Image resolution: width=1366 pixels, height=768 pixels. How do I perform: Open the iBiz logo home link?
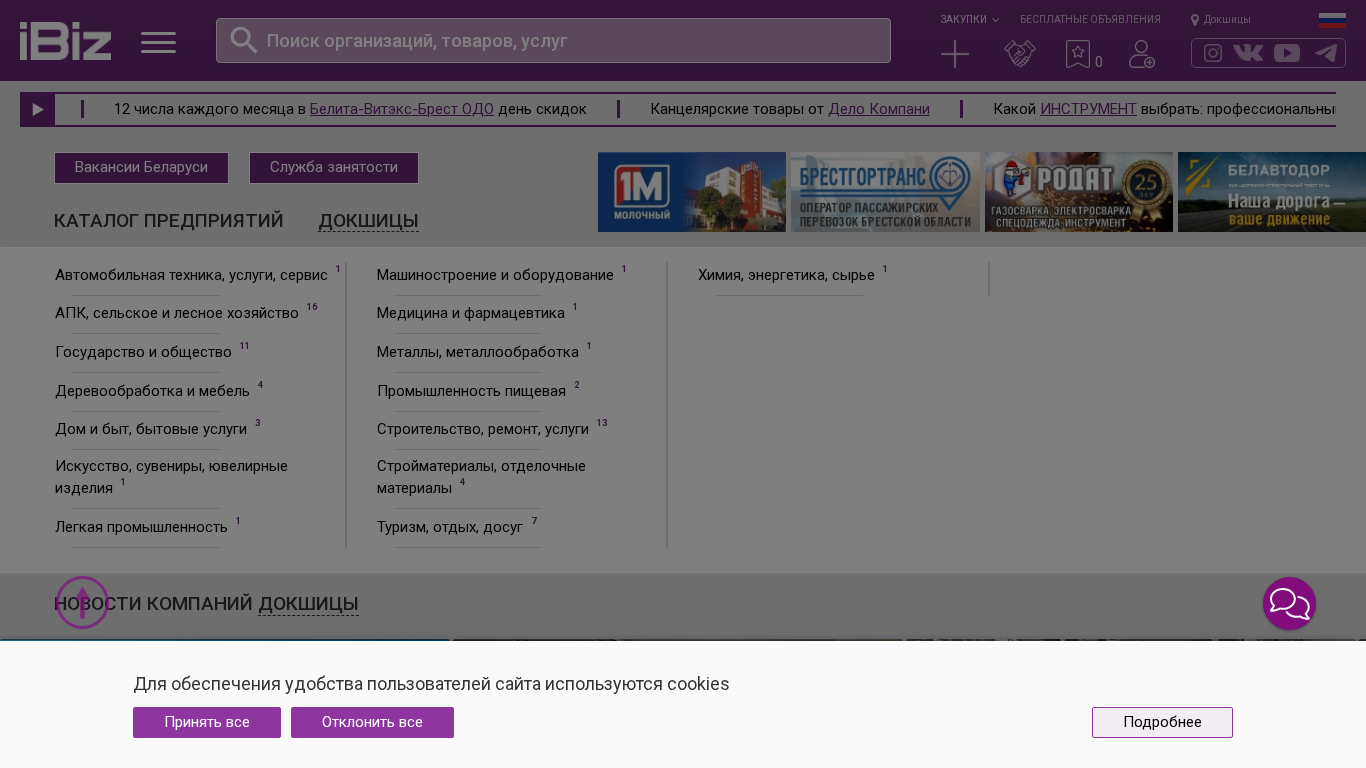(65, 41)
